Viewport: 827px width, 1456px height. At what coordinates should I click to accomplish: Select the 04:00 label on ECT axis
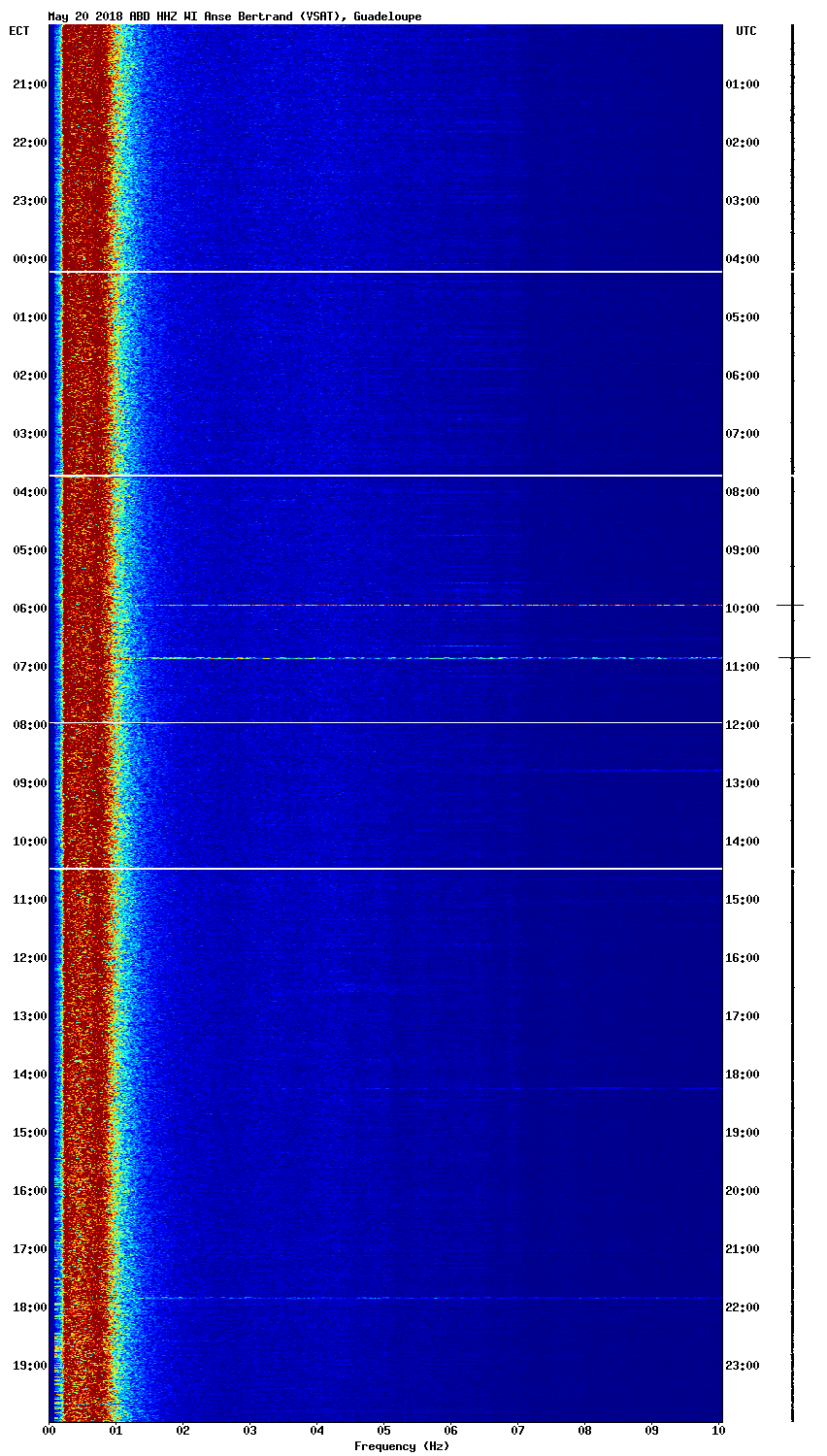(x=29, y=492)
